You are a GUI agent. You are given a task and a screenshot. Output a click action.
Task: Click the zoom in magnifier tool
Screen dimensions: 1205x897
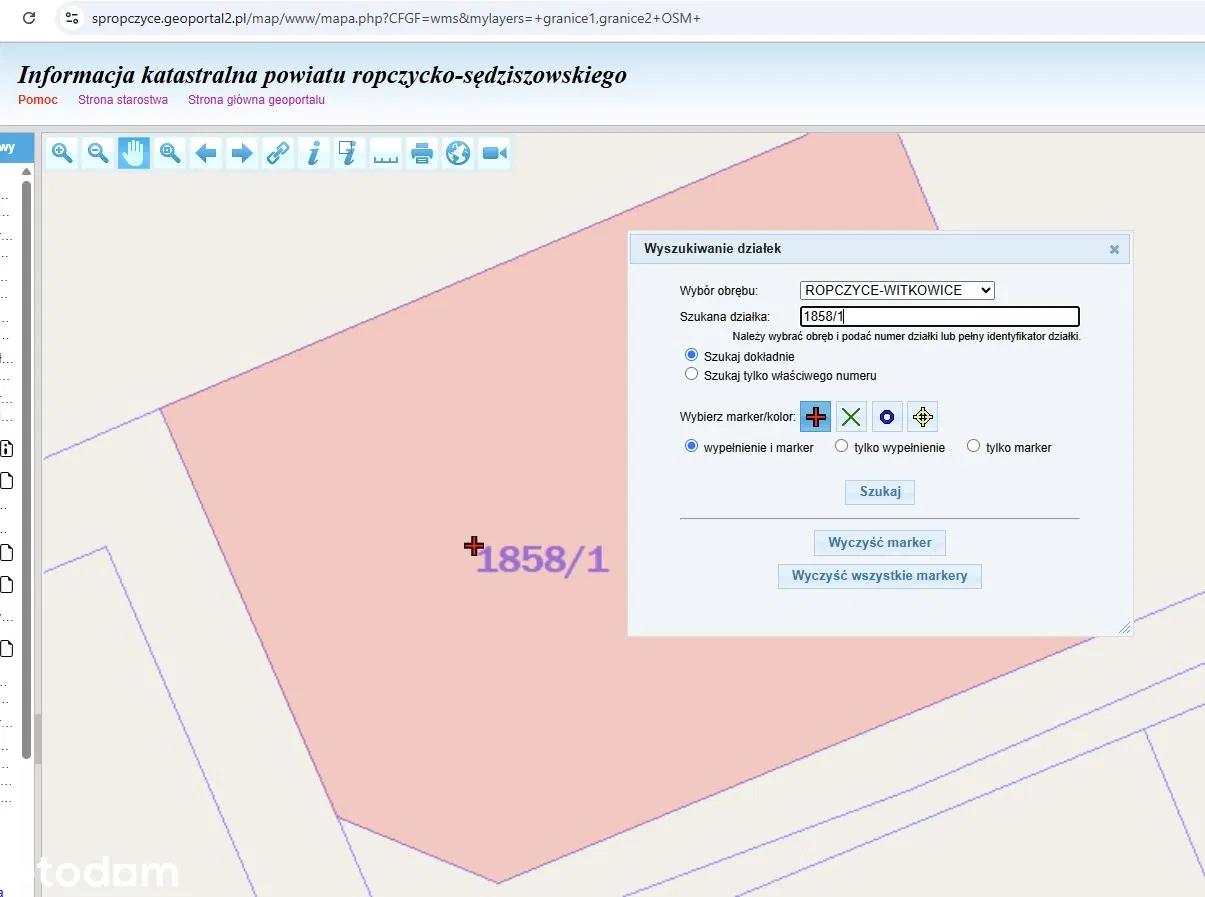pyautogui.click(x=62, y=153)
